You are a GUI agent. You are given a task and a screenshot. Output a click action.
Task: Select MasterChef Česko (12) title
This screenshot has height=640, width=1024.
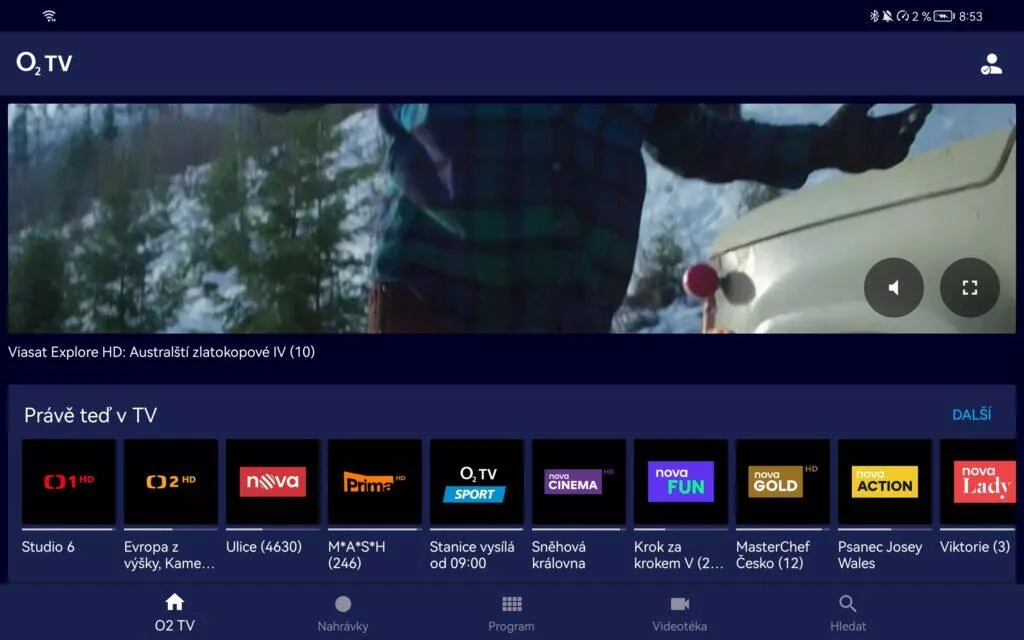point(773,555)
